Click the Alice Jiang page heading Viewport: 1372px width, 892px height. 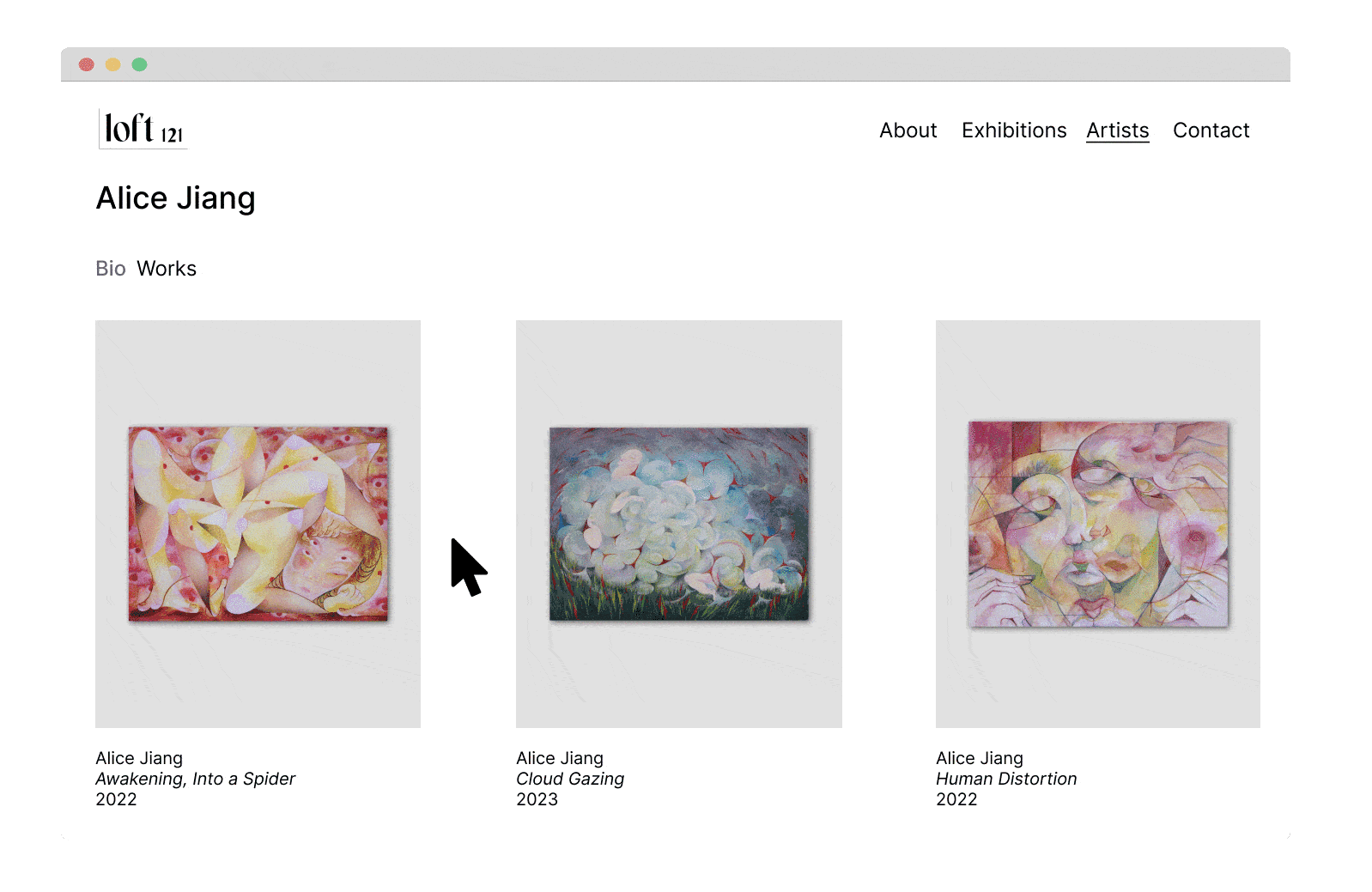point(175,198)
